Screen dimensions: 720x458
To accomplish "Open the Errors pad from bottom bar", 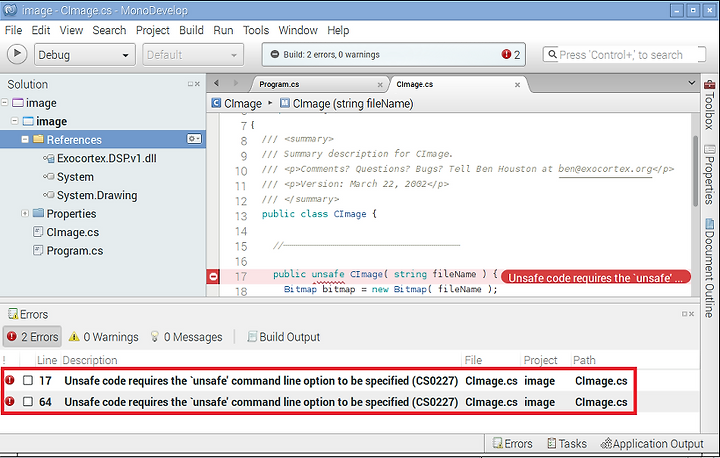I will click(512, 444).
